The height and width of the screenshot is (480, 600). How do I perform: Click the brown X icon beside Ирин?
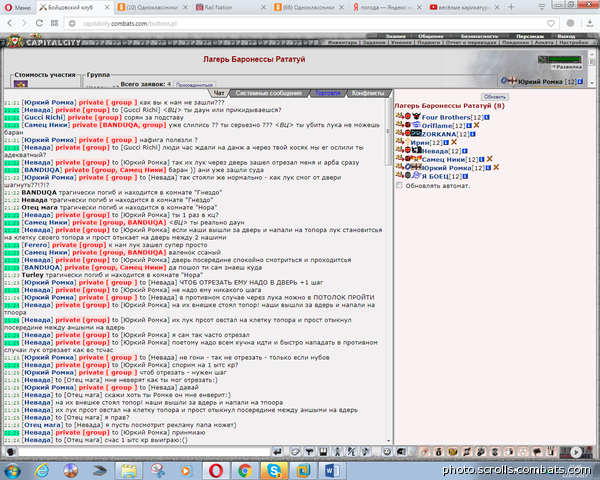[x=454, y=142]
